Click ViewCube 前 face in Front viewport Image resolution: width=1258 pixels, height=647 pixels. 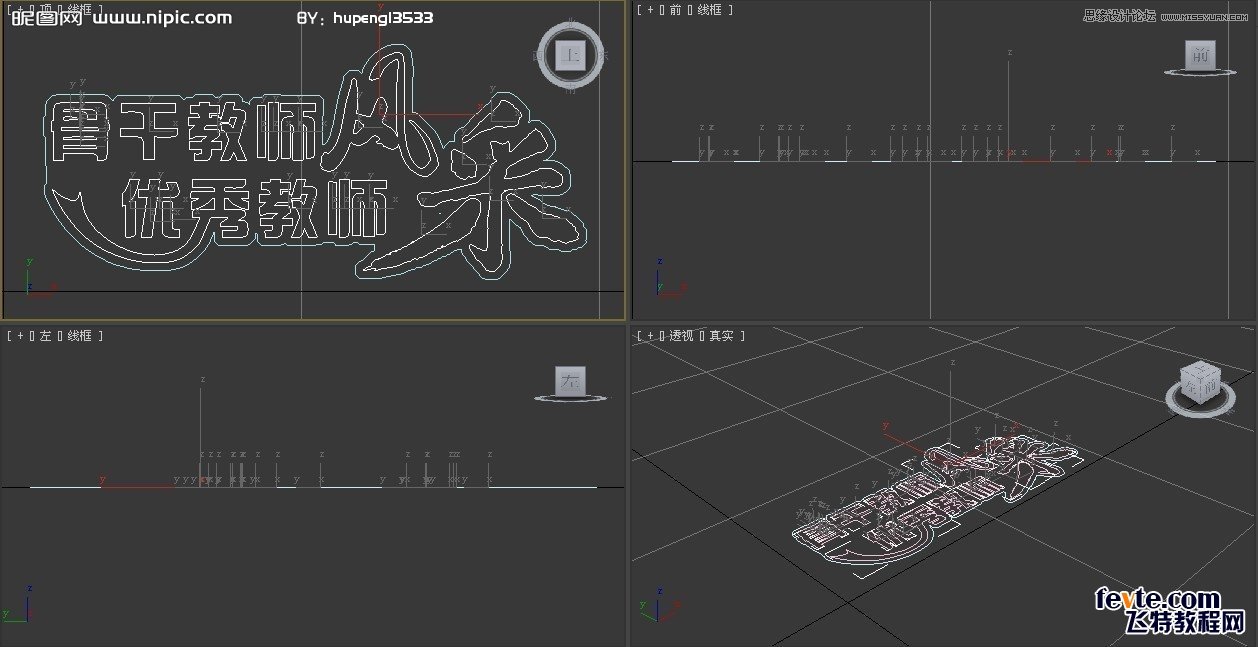click(1201, 56)
